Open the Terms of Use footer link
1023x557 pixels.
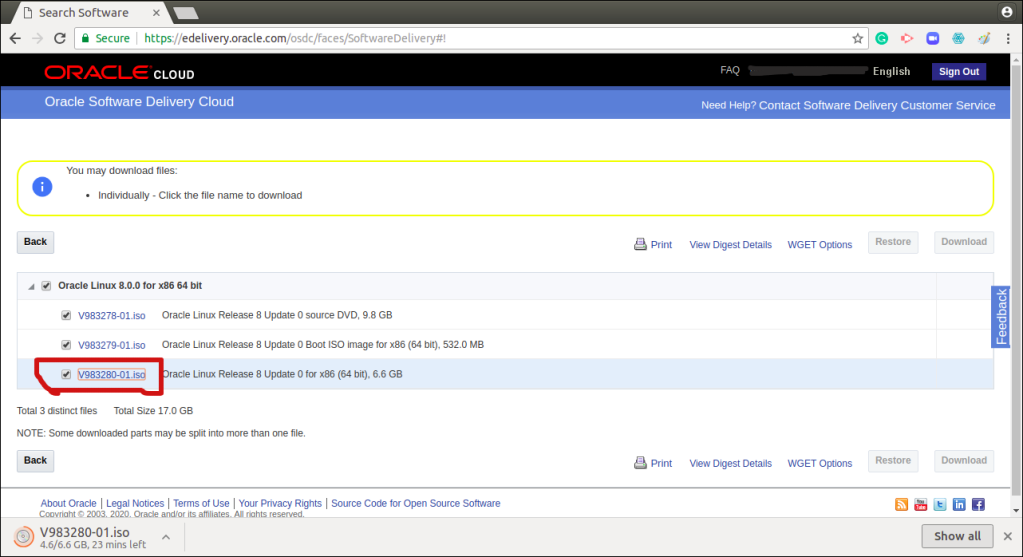(201, 504)
